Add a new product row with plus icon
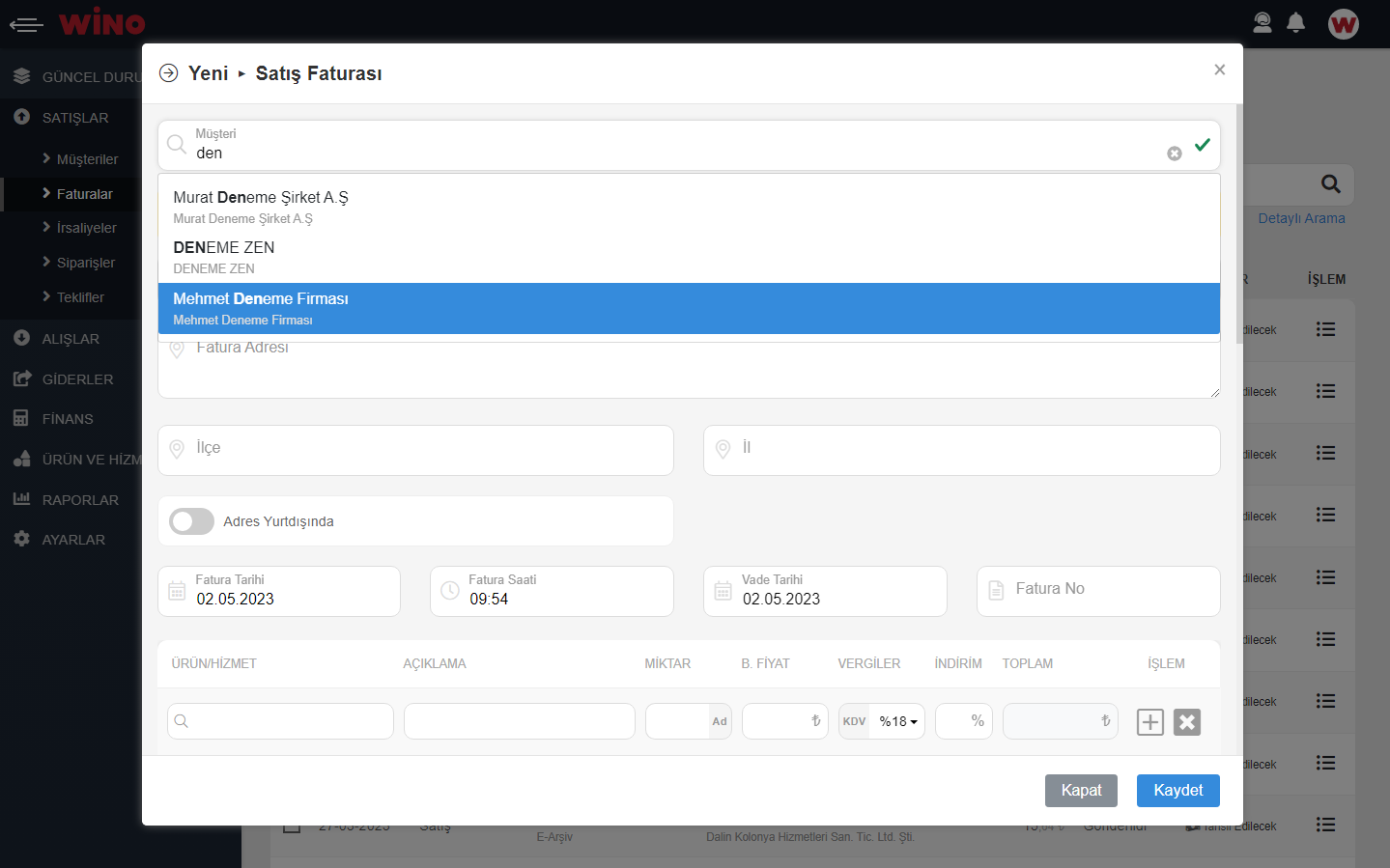Image resolution: width=1390 pixels, height=868 pixels. tap(1149, 722)
